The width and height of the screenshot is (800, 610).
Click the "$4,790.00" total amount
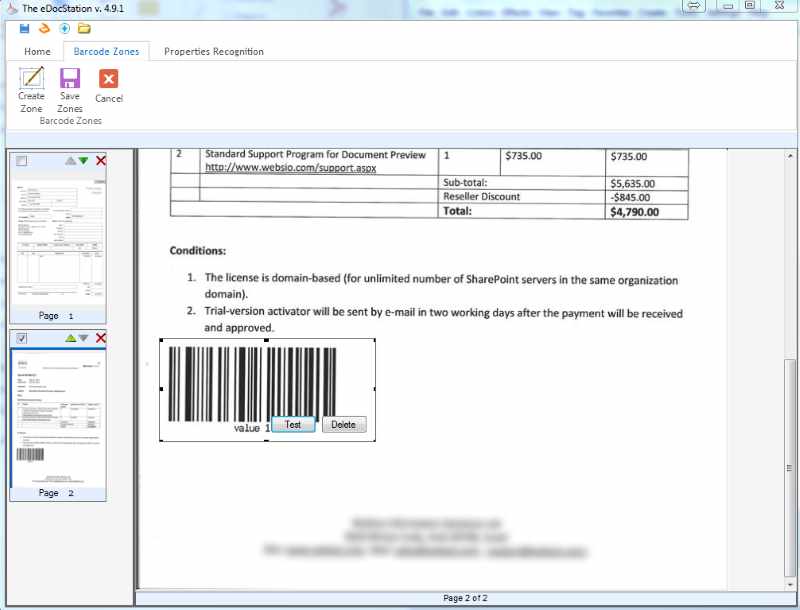click(635, 212)
